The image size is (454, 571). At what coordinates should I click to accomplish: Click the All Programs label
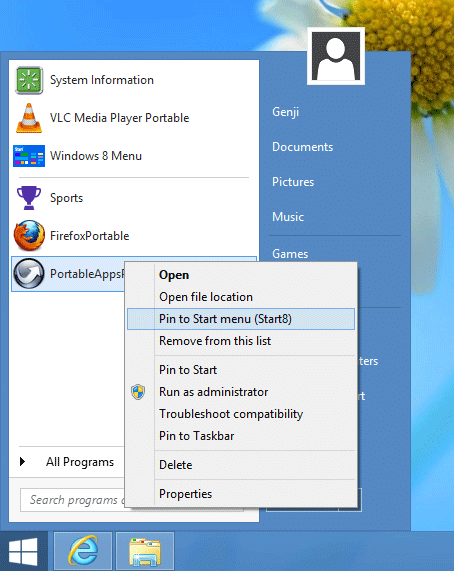(x=80, y=462)
